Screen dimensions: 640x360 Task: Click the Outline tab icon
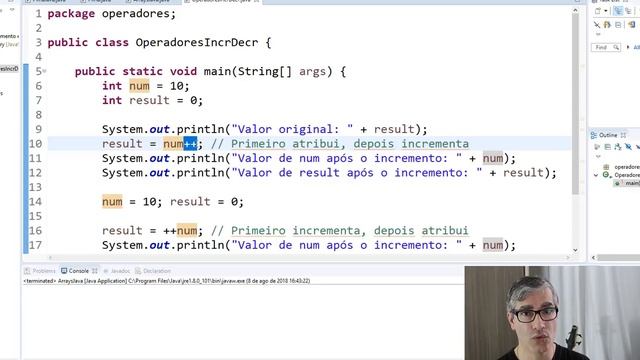point(594,135)
